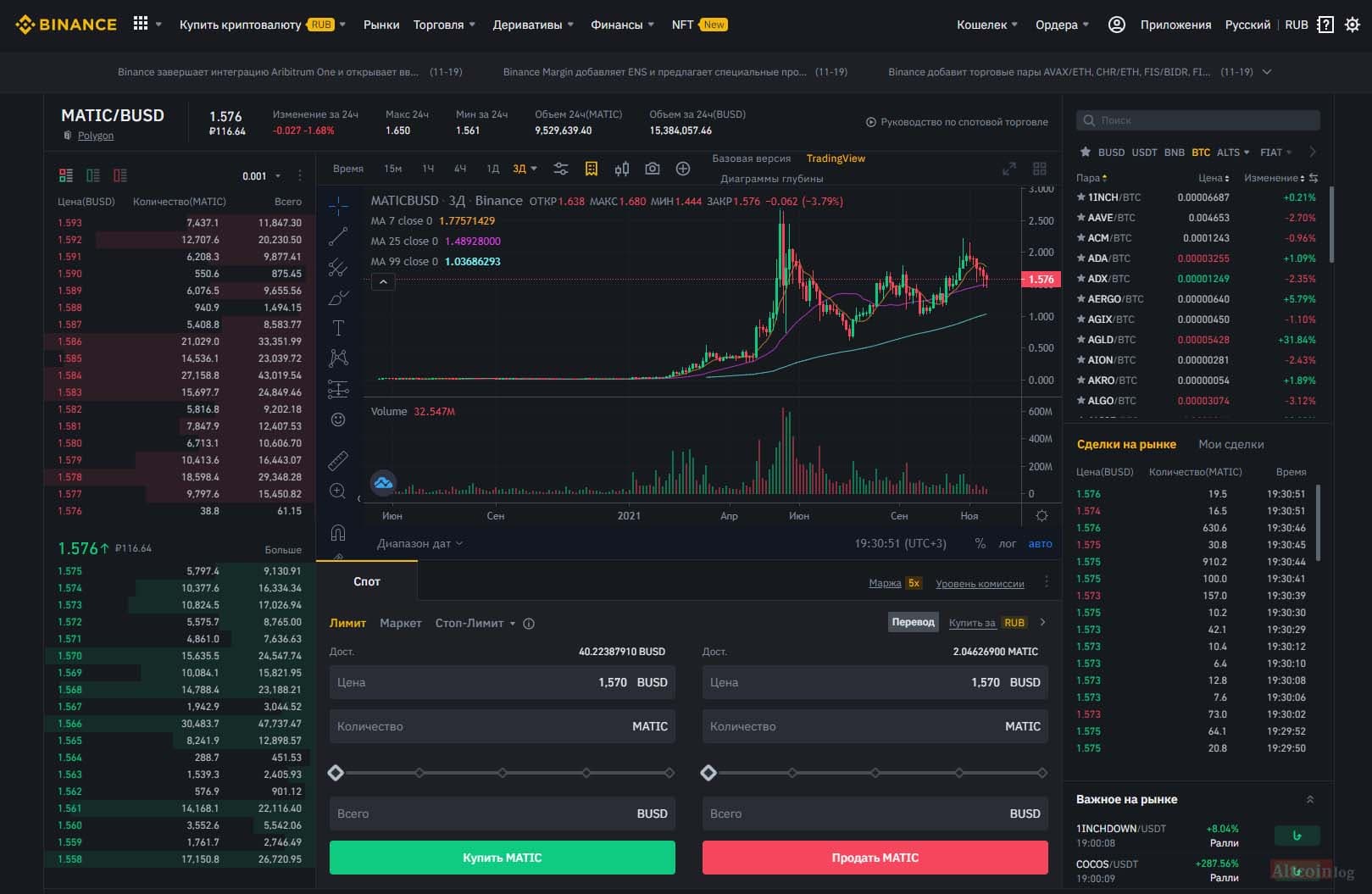This screenshot has height=894, width=1372.
Task: Open chart settings gear below the price axis
Action: [1041, 515]
